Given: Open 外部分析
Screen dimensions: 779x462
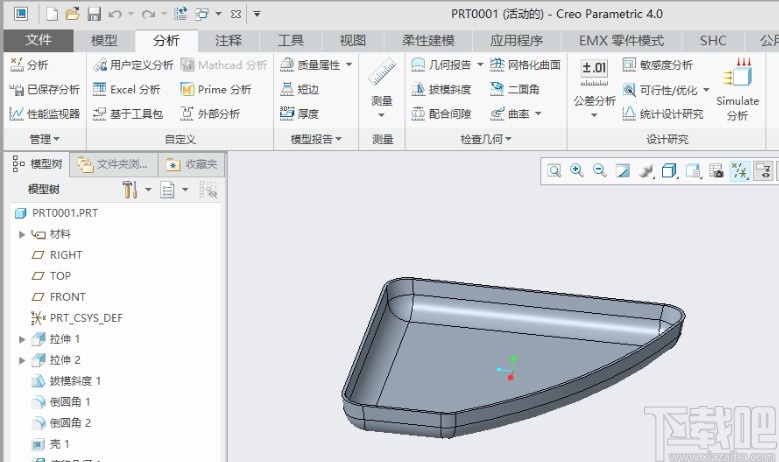Looking at the screenshot, I should (x=210, y=114).
